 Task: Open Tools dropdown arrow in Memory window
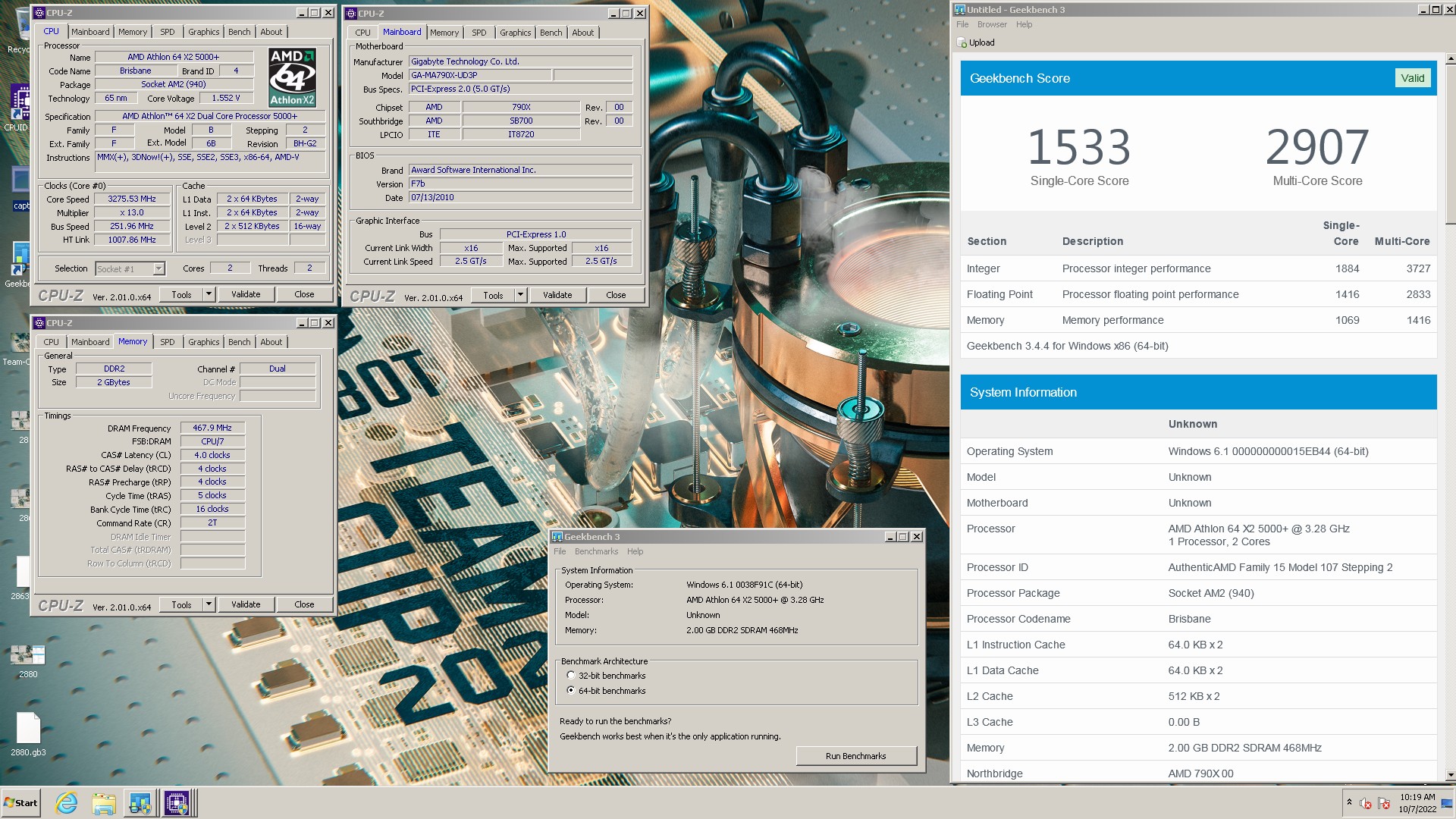209,604
